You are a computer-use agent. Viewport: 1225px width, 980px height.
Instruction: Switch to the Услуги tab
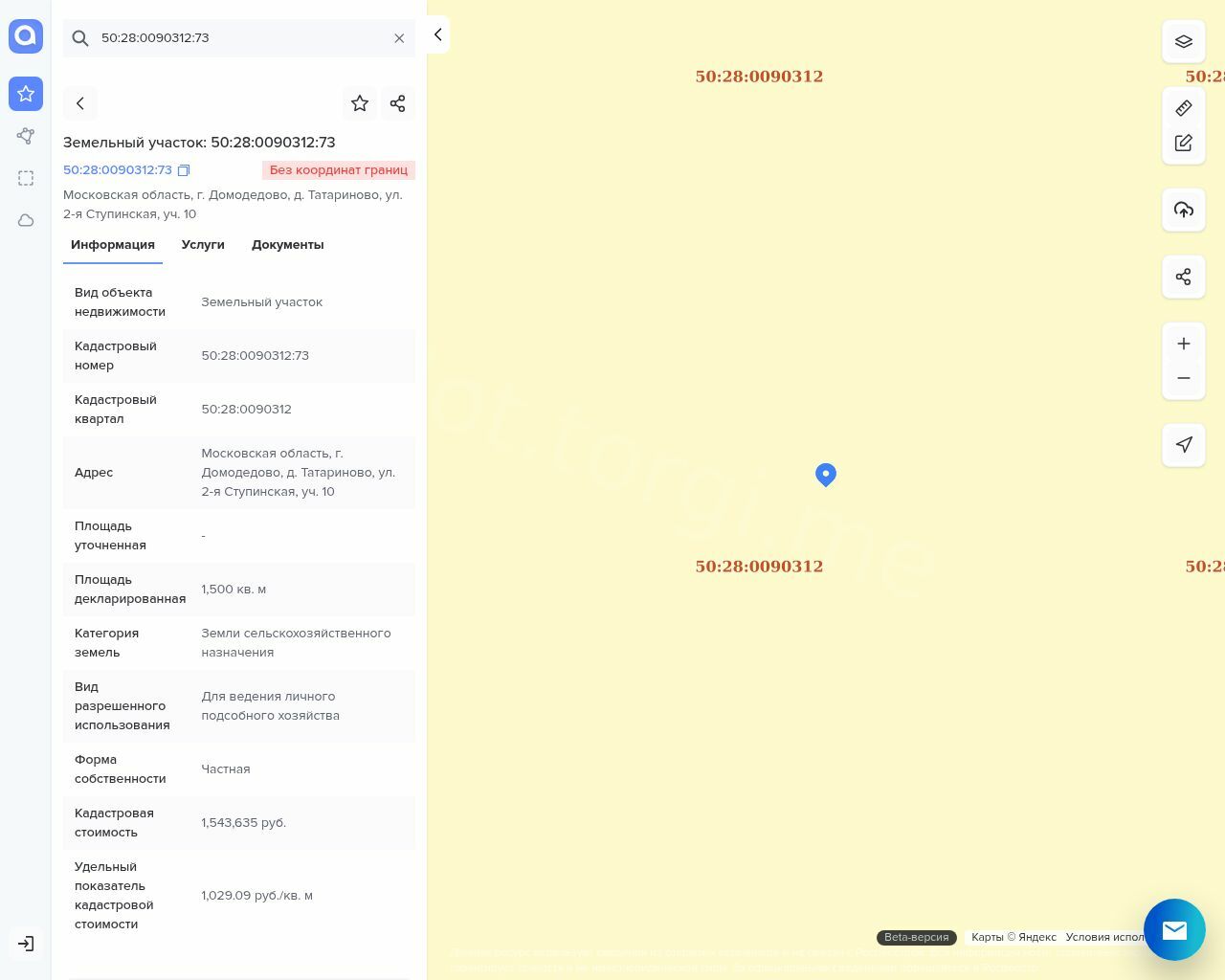coord(203,245)
